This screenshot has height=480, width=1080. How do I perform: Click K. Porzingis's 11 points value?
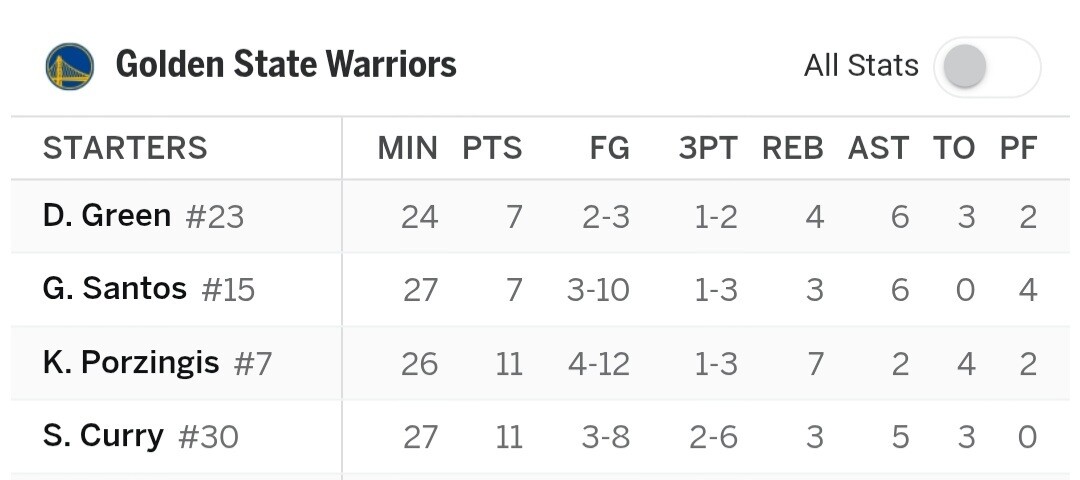click(x=509, y=363)
